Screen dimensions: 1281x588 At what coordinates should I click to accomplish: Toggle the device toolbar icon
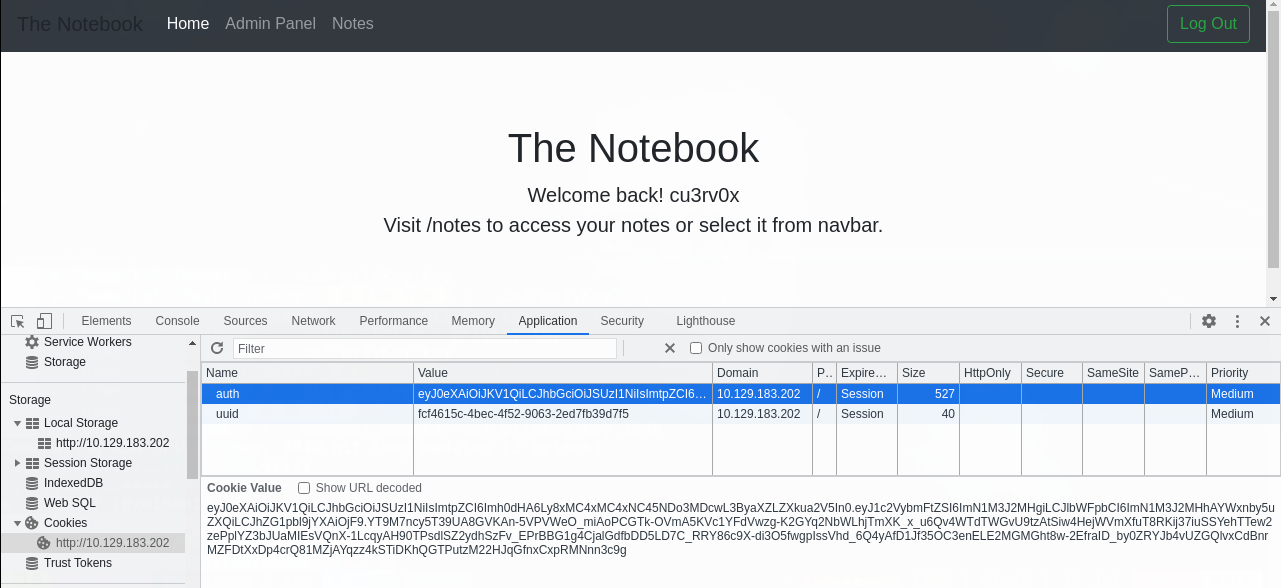click(x=44, y=321)
